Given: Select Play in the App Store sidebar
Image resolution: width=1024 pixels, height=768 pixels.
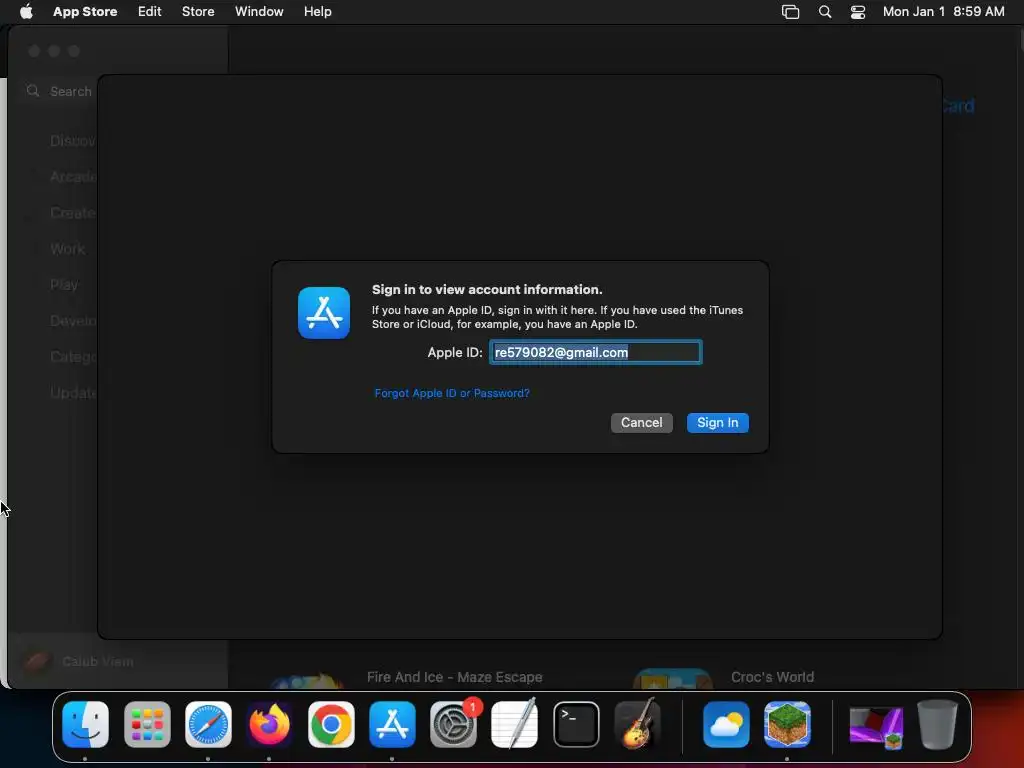Looking at the screenshot, I should pos(63,285).
